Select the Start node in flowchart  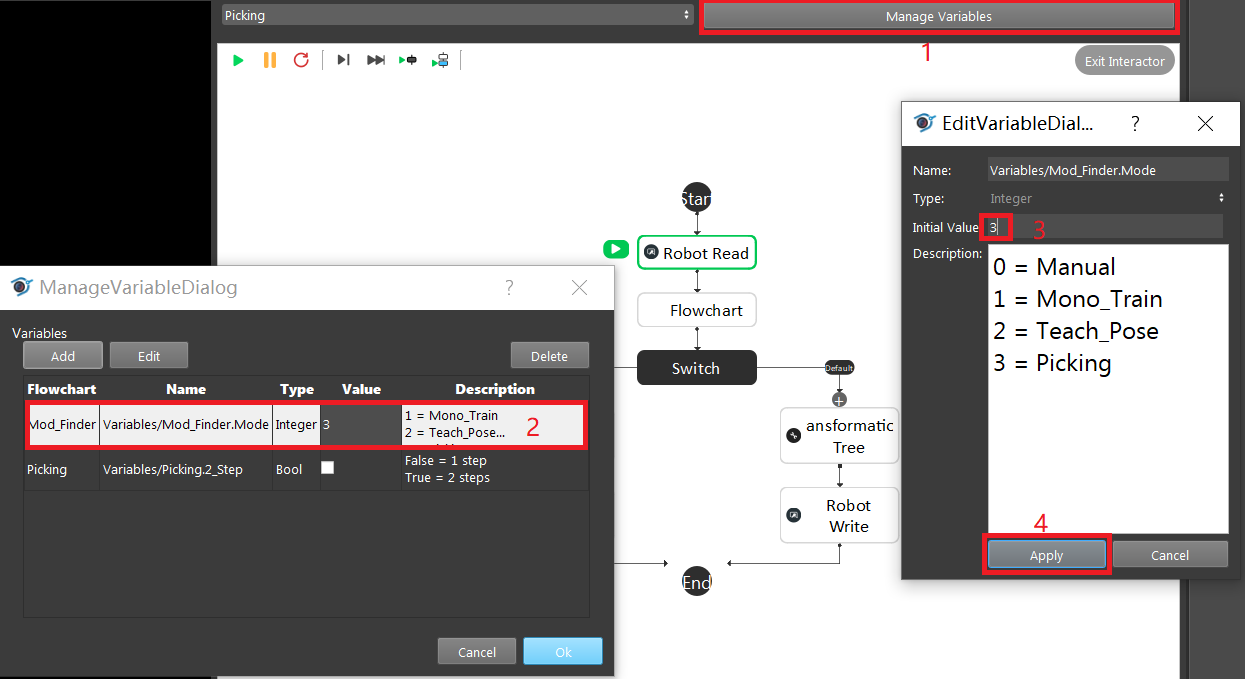click(x=696, y=198)
